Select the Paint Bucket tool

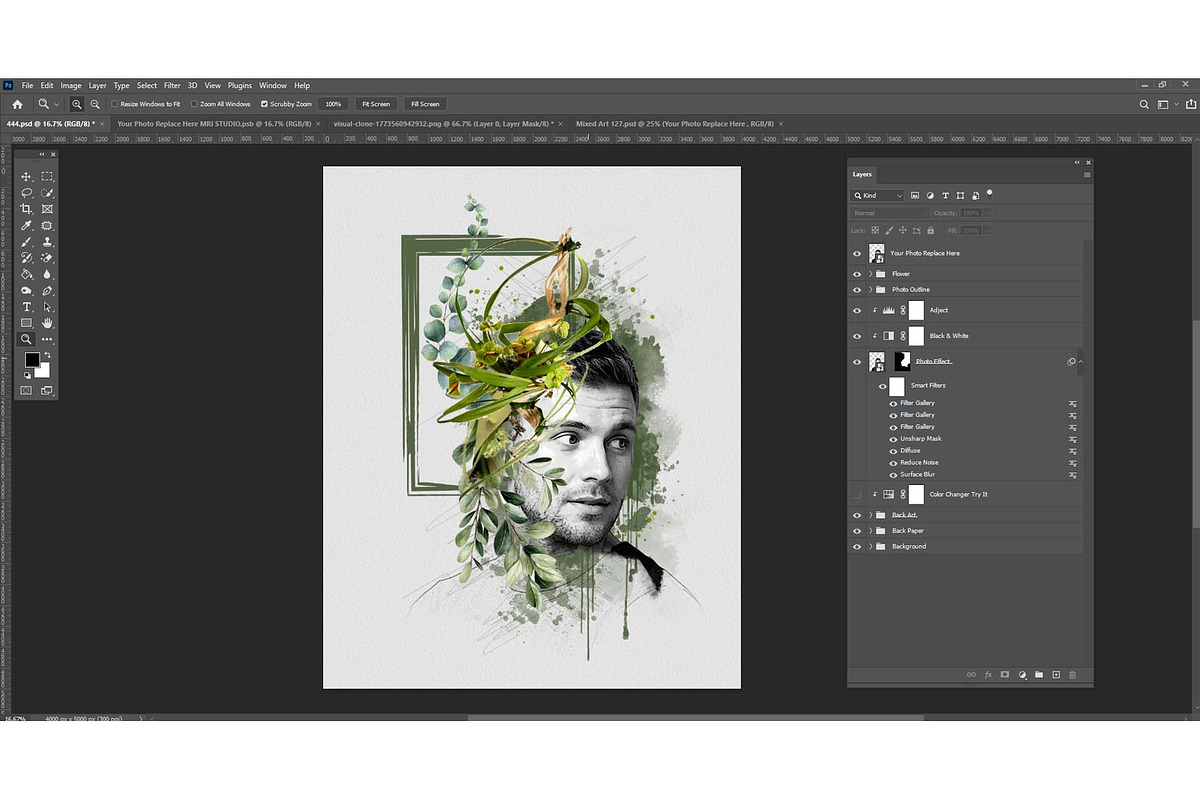(x=27, y=274)
